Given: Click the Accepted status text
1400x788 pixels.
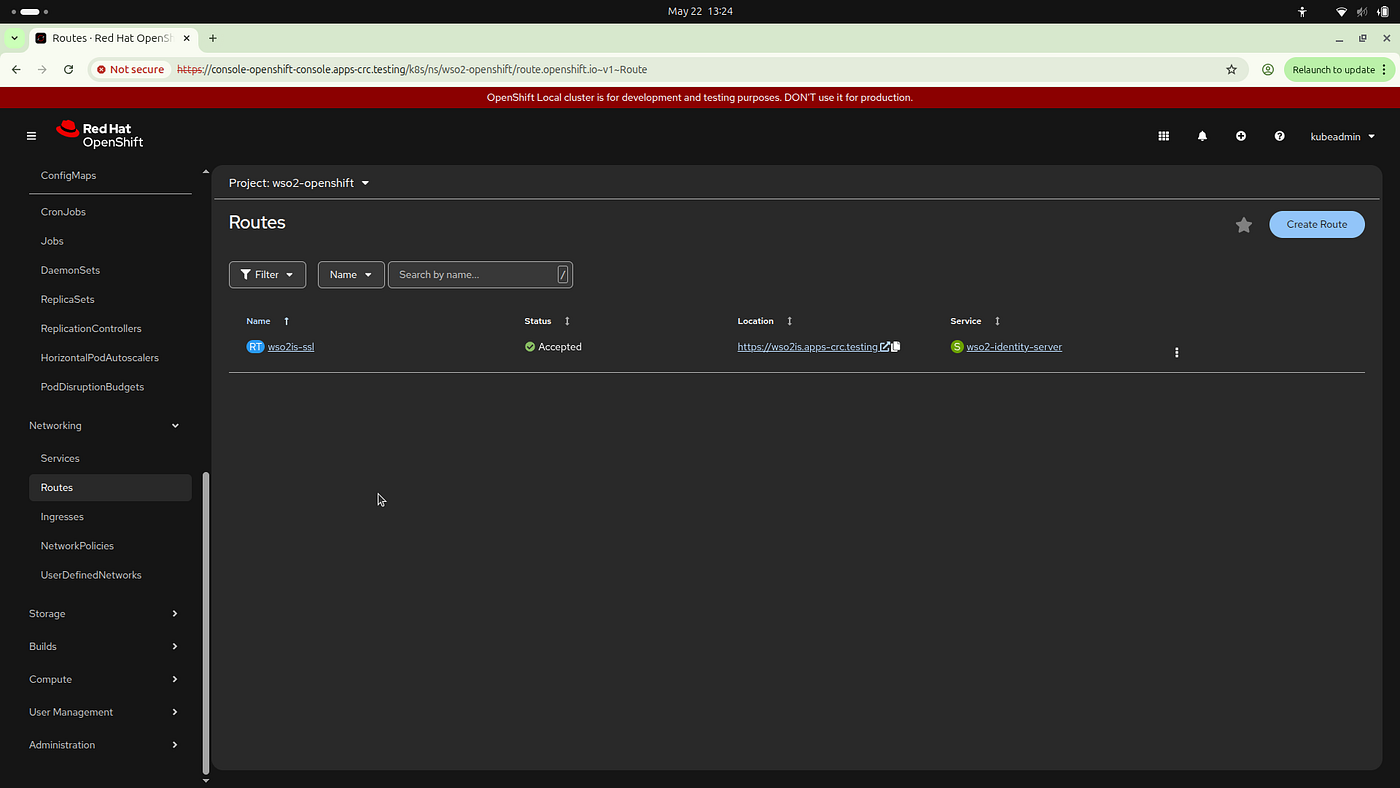Looking at the screenshot, I should [x=560, y=347].
